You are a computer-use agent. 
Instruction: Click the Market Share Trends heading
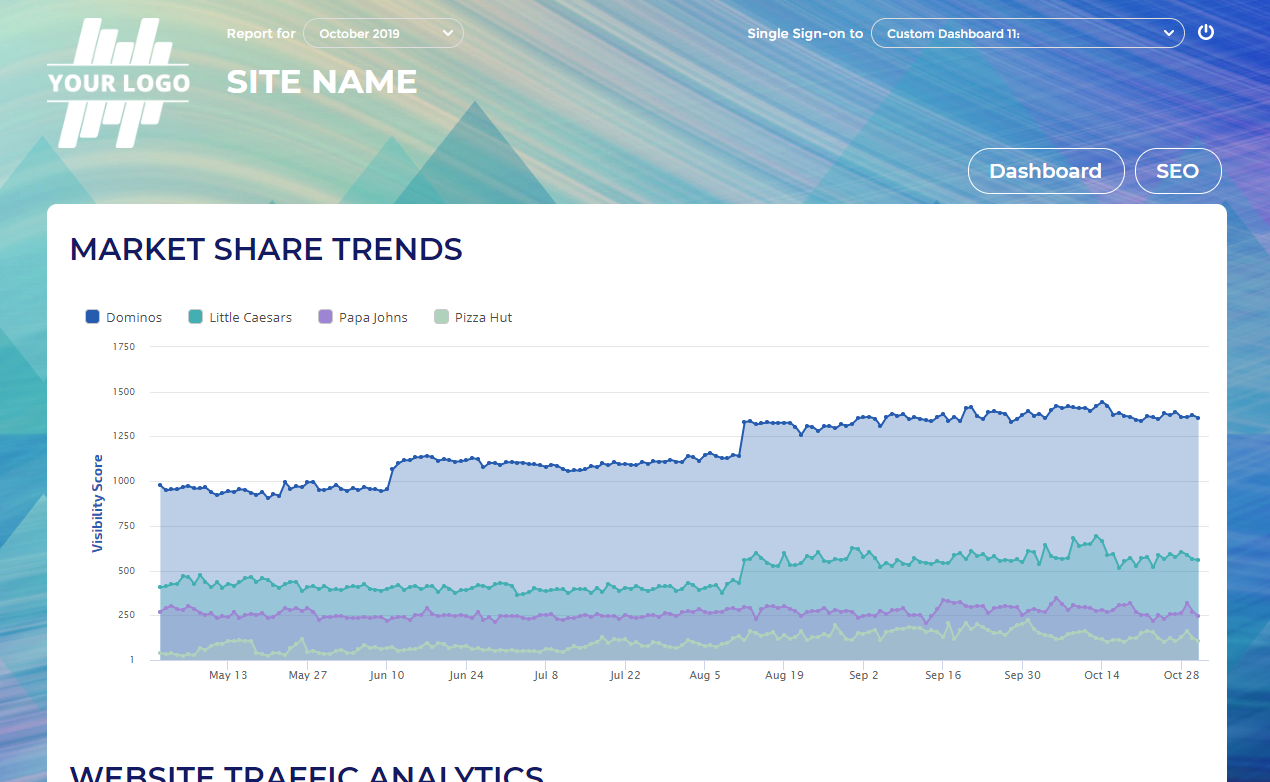(266, 249)
